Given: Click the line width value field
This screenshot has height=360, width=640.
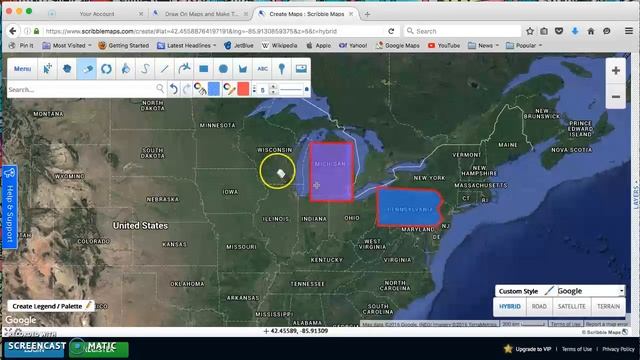Looking at the screenshot, I should click(x=263, y=89).
